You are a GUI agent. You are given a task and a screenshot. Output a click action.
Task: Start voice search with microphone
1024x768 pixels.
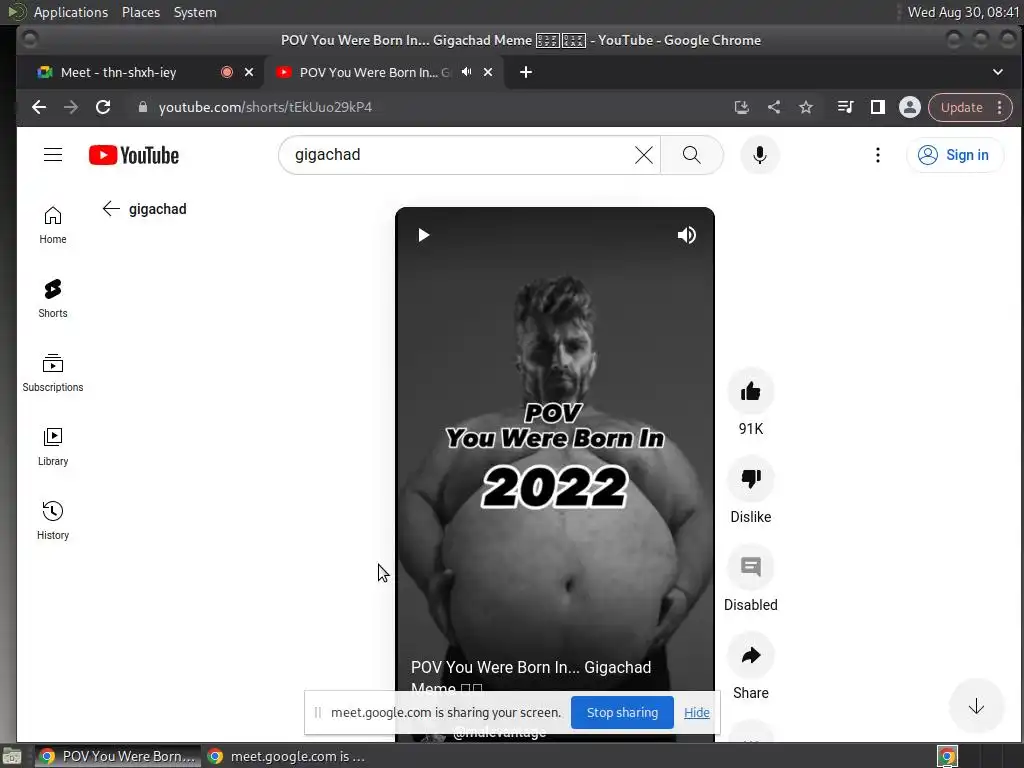pos(760,155)
